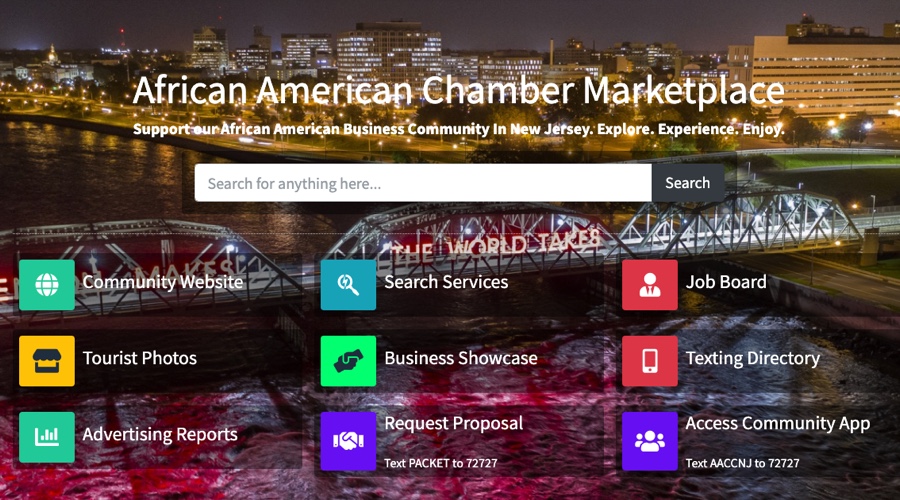Open the Job Board text link
The height and width of the screenshot is (500, 900).
click(726, 282)
